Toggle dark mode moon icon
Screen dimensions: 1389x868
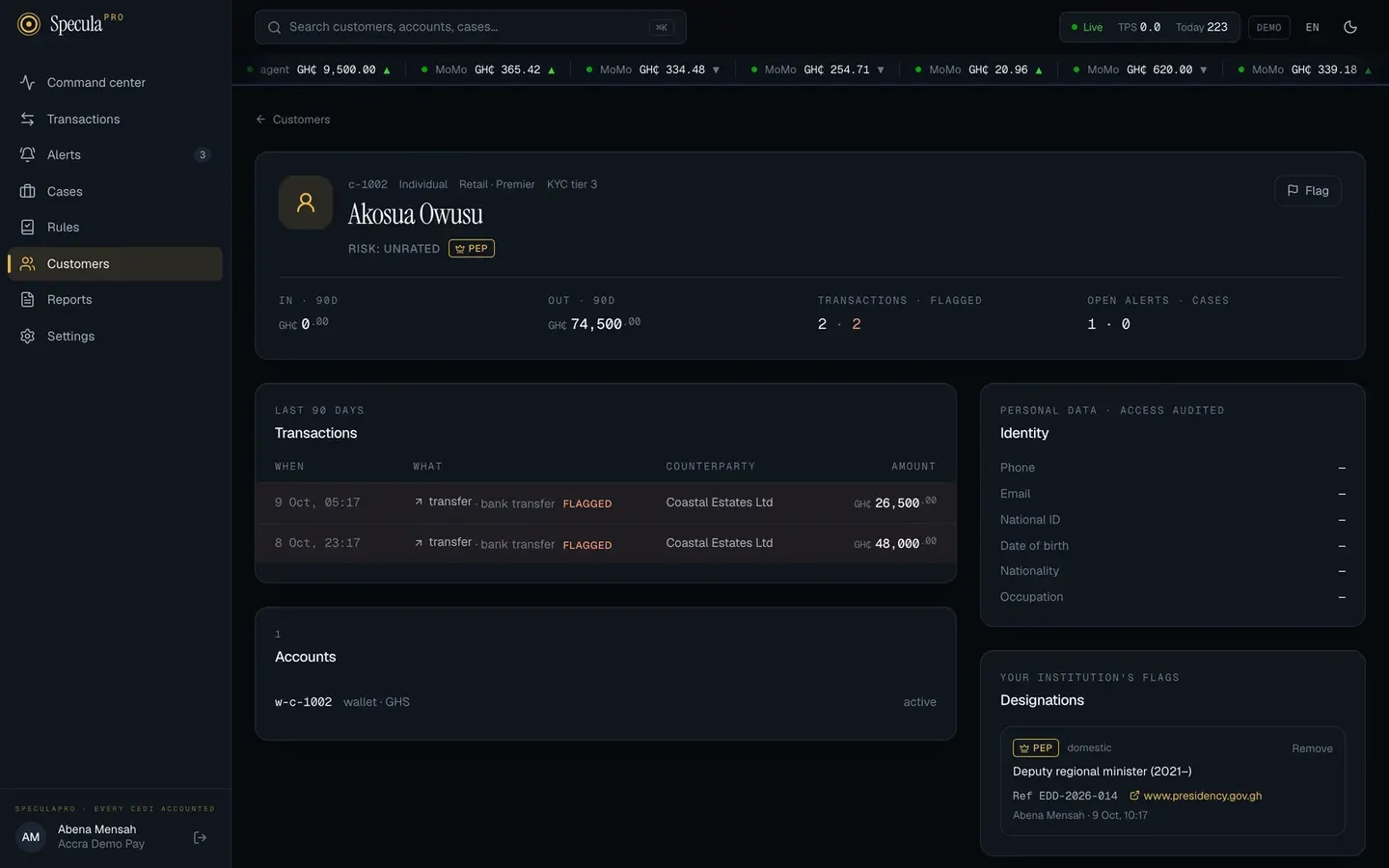click(x=1350, y=27)
